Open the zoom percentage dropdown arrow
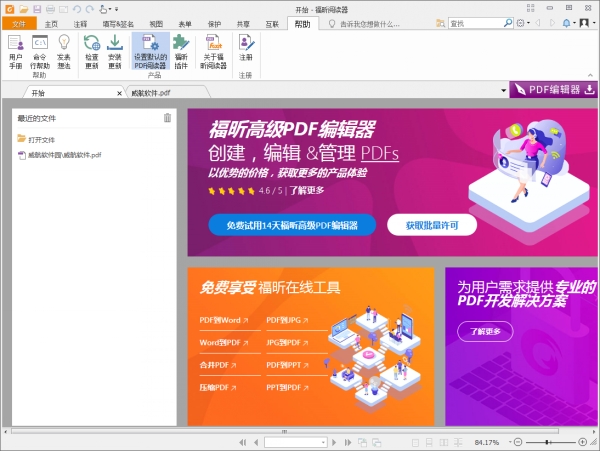The height and width of the screenshot is (451, 600). pos(510,442)
